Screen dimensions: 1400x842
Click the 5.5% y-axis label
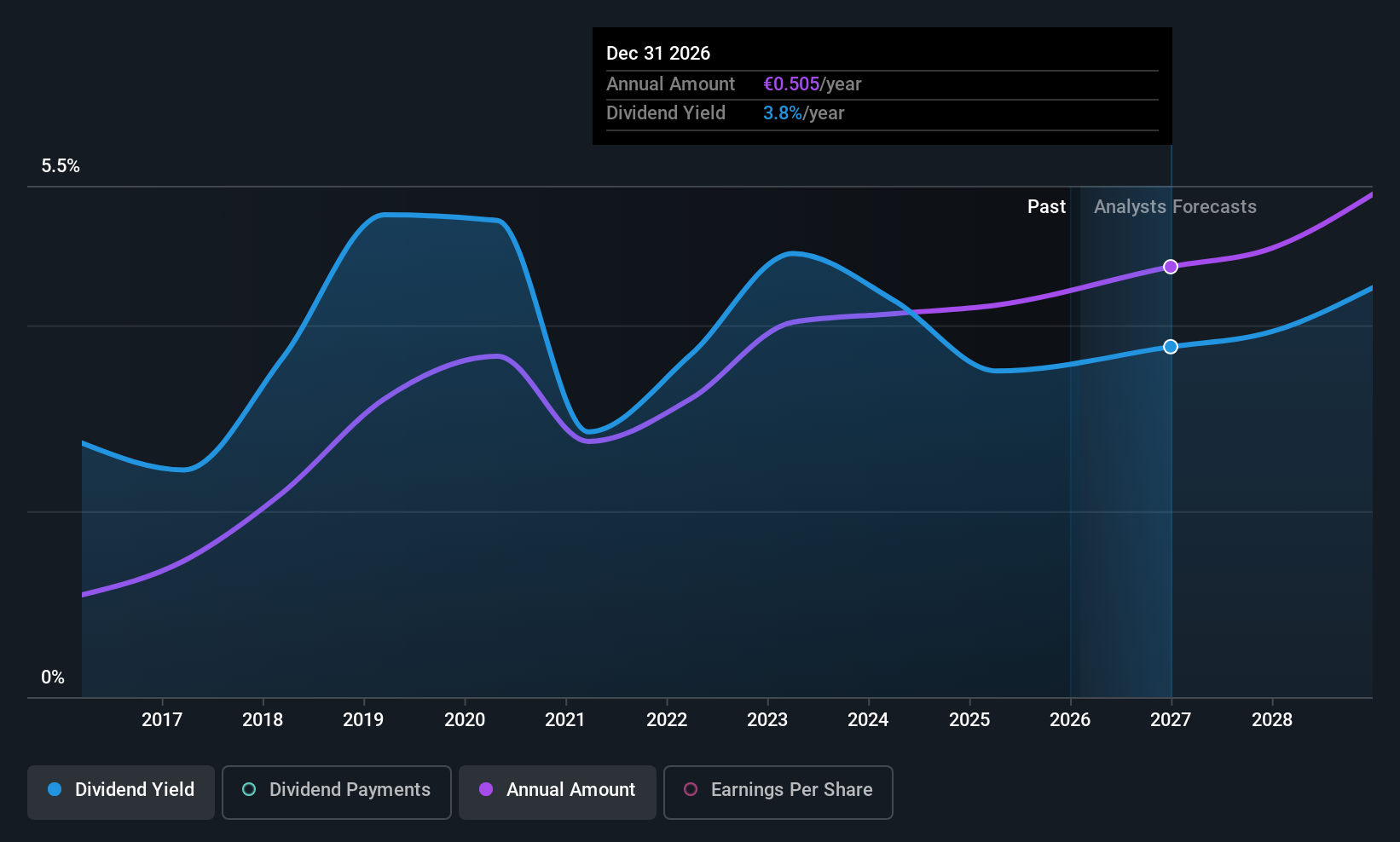(x=61, y=166)
